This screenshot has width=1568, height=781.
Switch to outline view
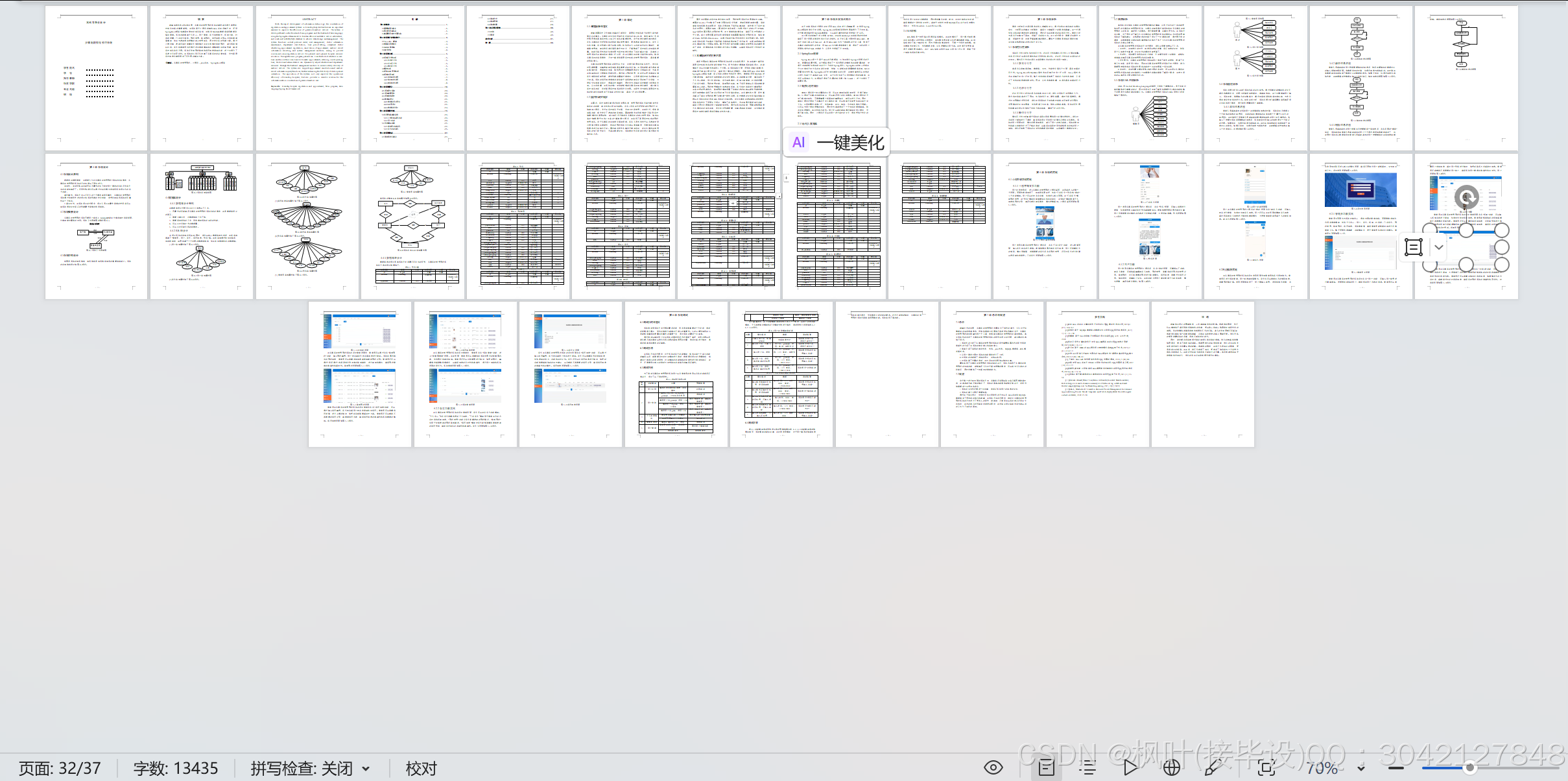(x=1088, y=768)
